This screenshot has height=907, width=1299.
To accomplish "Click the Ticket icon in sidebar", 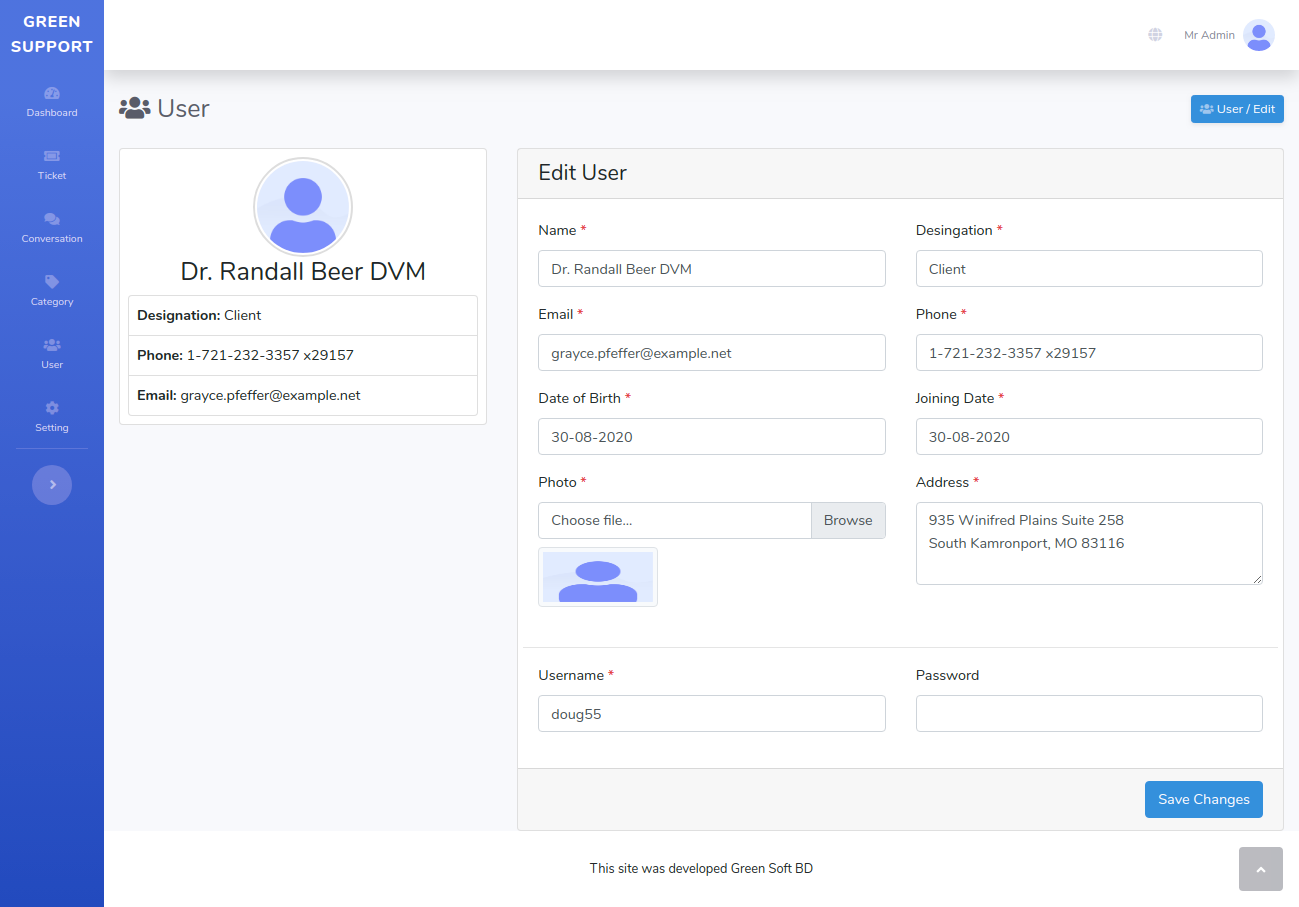I will (x=52, y=156).
